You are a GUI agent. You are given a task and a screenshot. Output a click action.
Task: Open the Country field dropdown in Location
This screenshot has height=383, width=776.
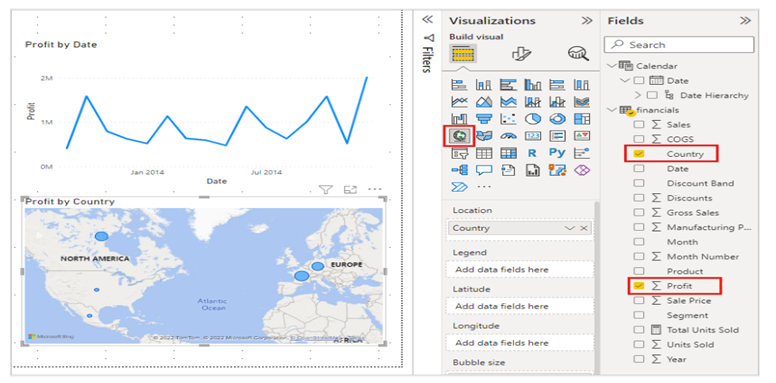pyautogui.click(x=570, y=228)
